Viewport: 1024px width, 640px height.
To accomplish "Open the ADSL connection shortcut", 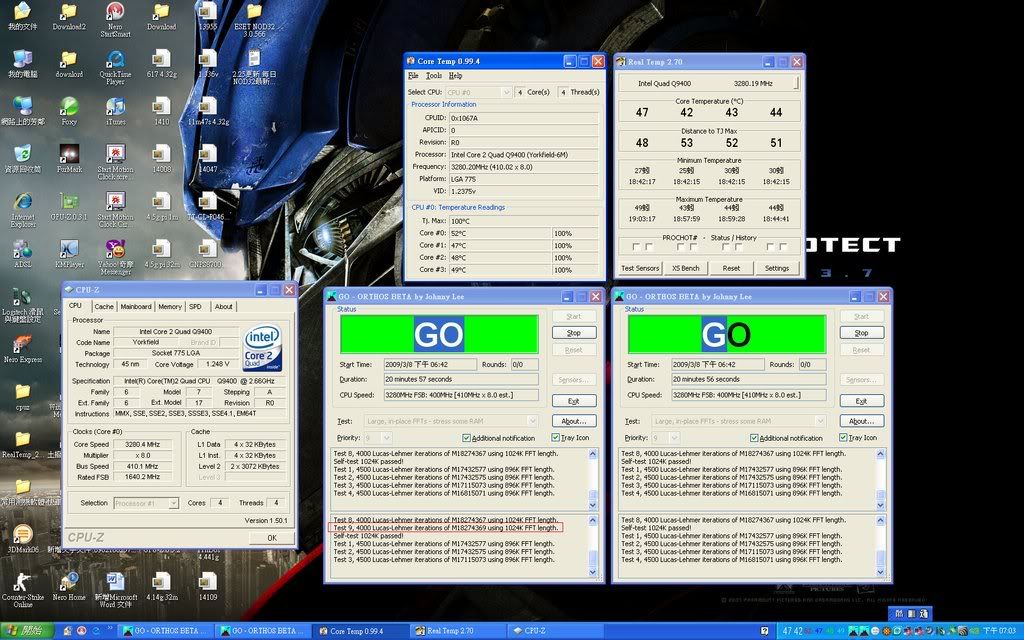I will pos(23,254).
